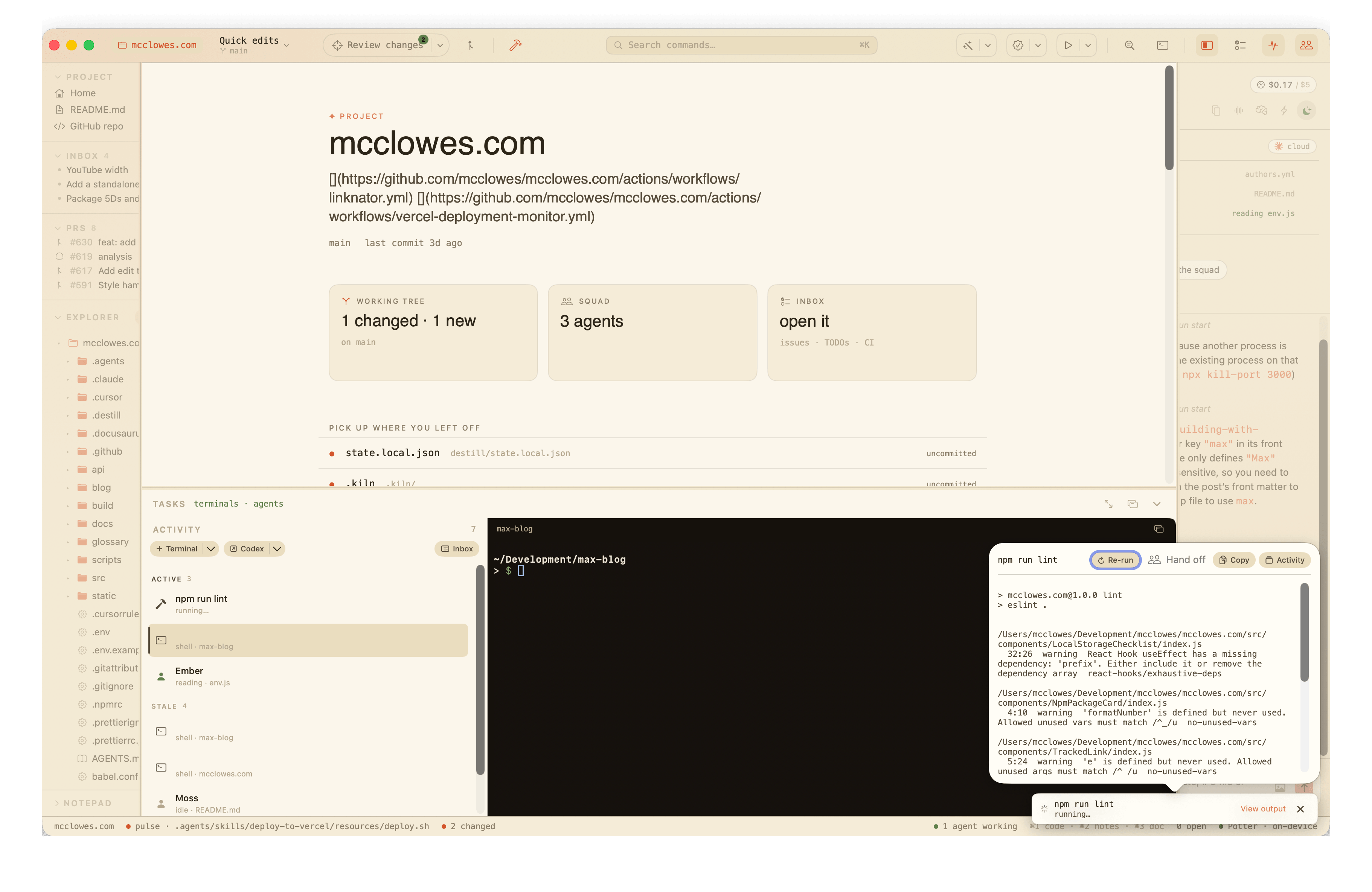This screenshot has height=892, width=1372.
Task: Open Home in the Project sidebar
Action: coord(82,93)
